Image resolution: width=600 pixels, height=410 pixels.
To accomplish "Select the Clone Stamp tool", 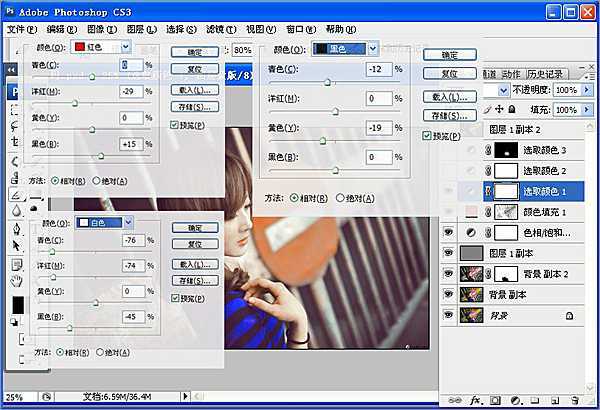I will [x=15, y=177].
